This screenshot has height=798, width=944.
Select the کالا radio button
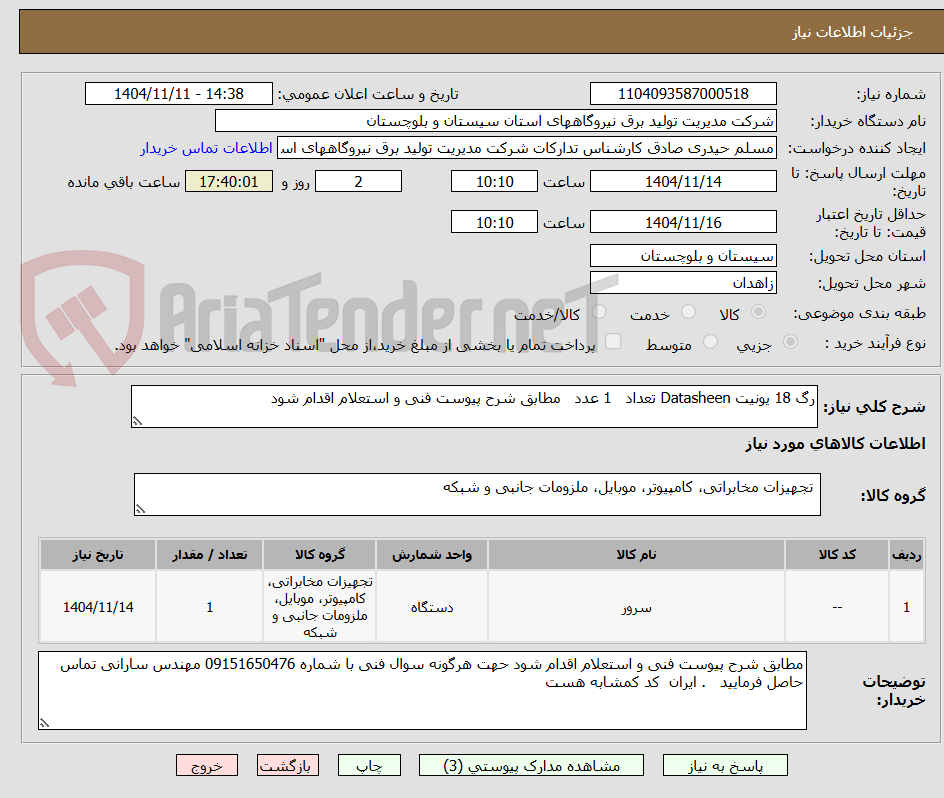point(759,312)
